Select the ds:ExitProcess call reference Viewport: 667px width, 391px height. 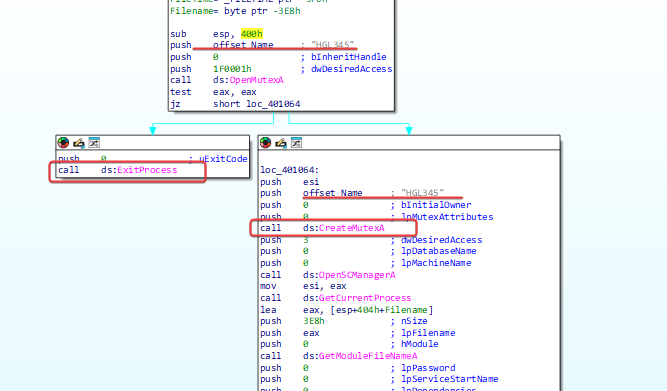point(139,170)
